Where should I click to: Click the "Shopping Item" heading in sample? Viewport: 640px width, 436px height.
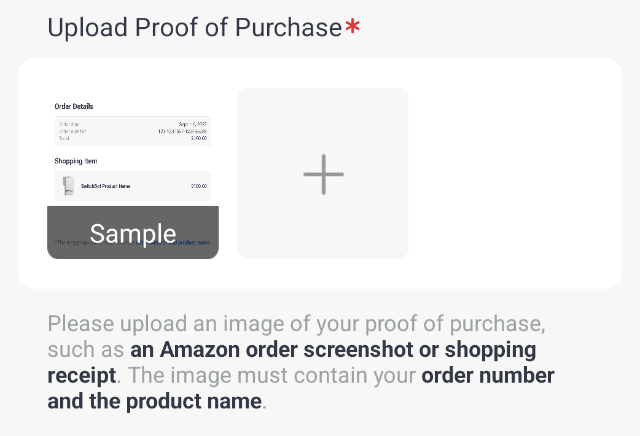(76, 160)
